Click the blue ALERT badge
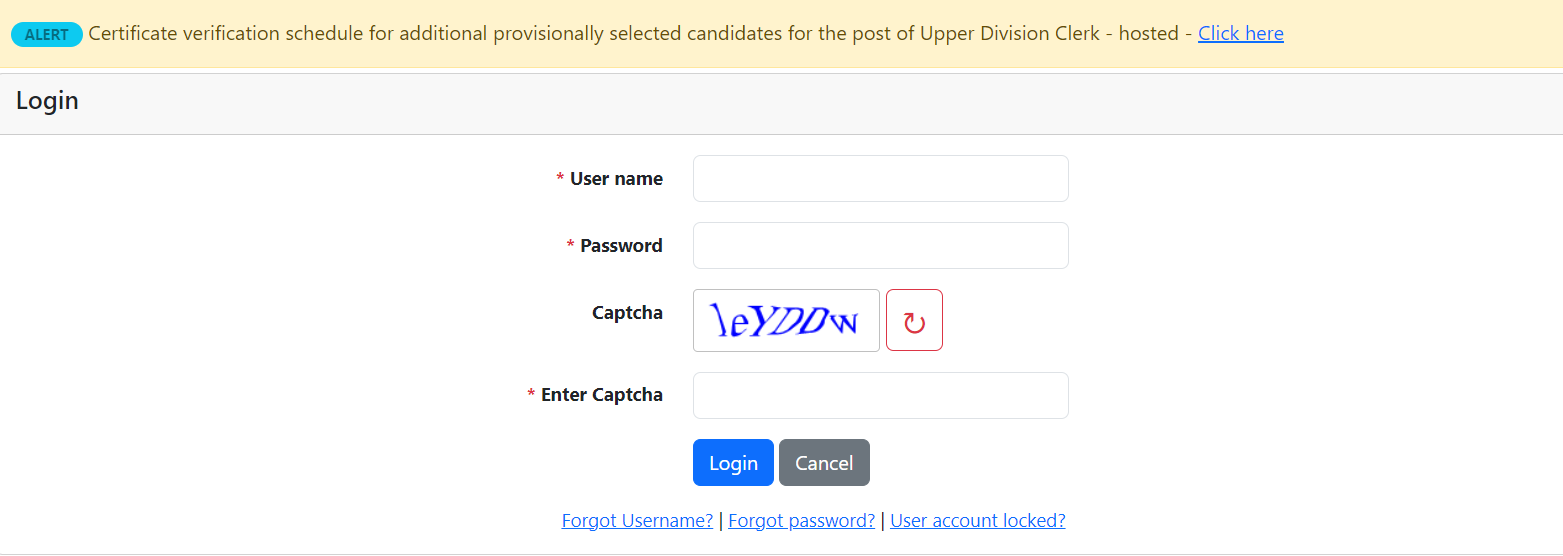The height and width of the screenshot is (556, 1563). (x=47, y=34)
